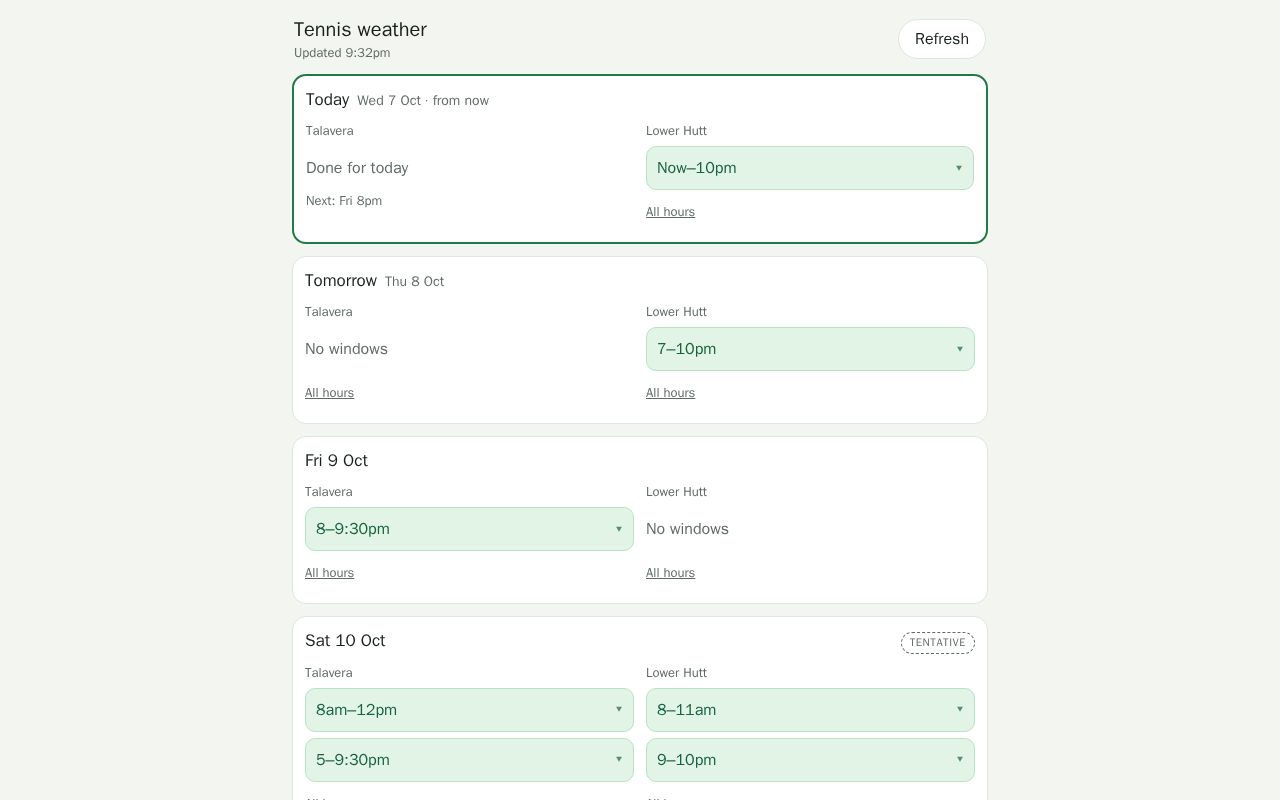The image size is (1280, 800).
Task: Click the "Tomorrow" card heading
Action: pos(341,281)
